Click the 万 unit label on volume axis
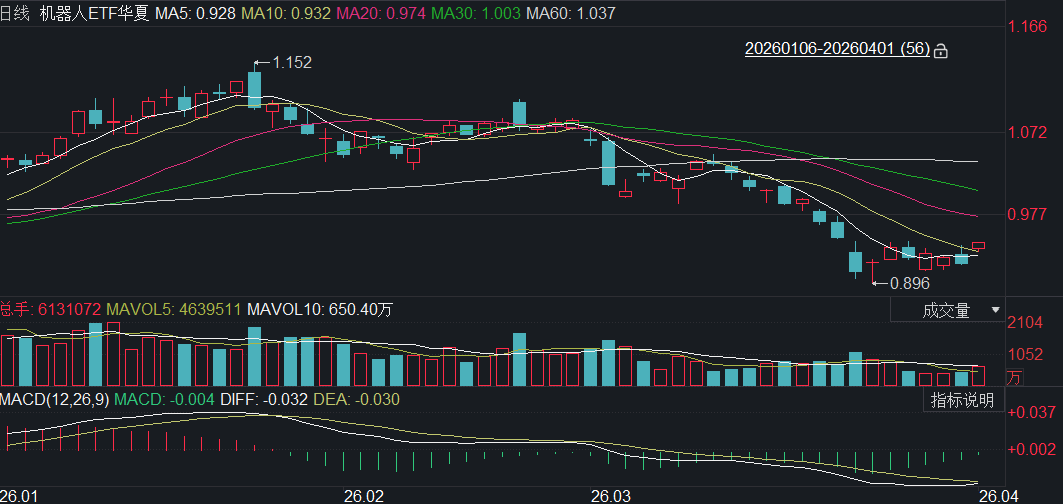 tap(1014, 378)
